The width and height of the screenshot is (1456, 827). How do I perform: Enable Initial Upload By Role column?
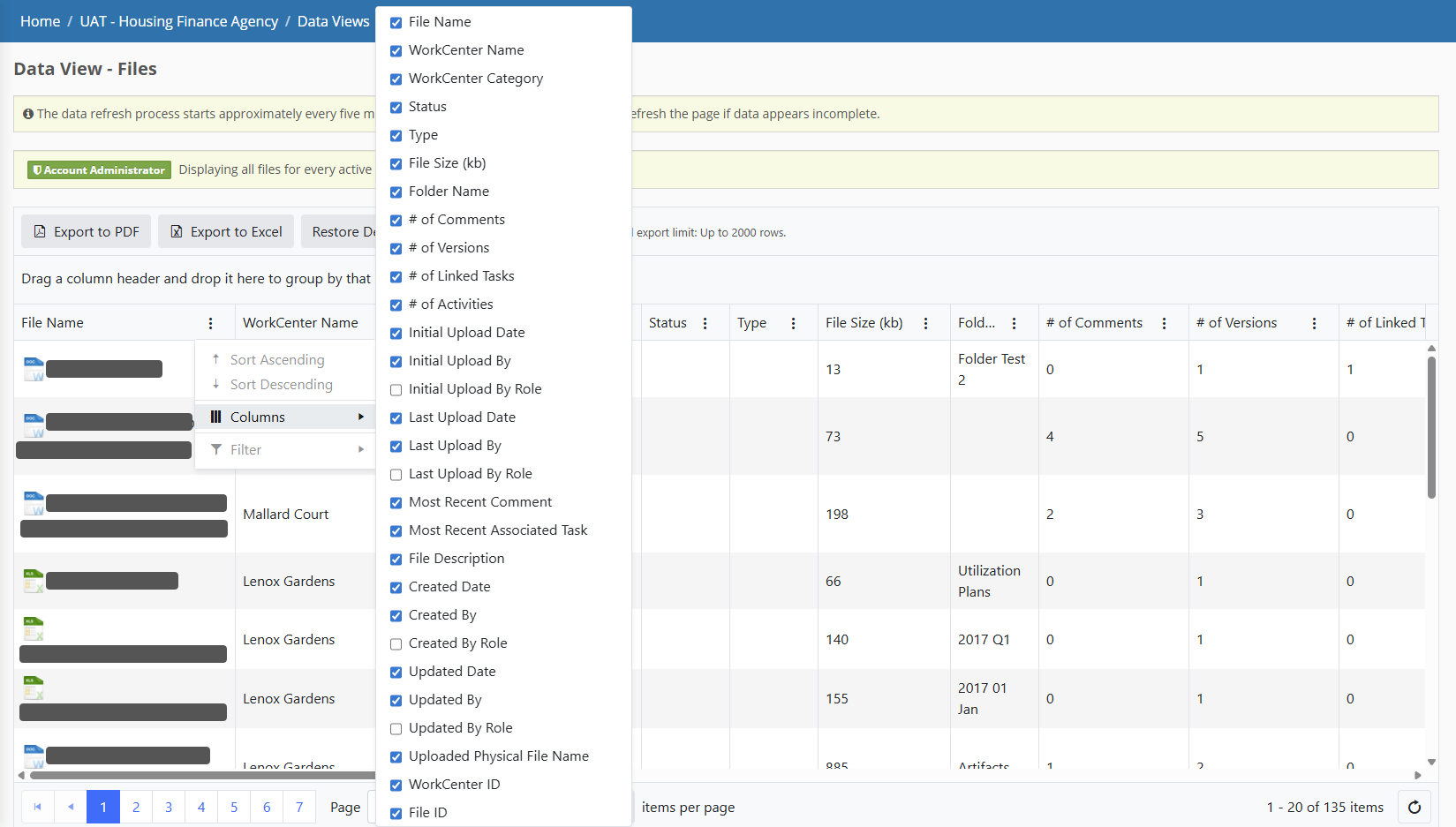[396, 389]
